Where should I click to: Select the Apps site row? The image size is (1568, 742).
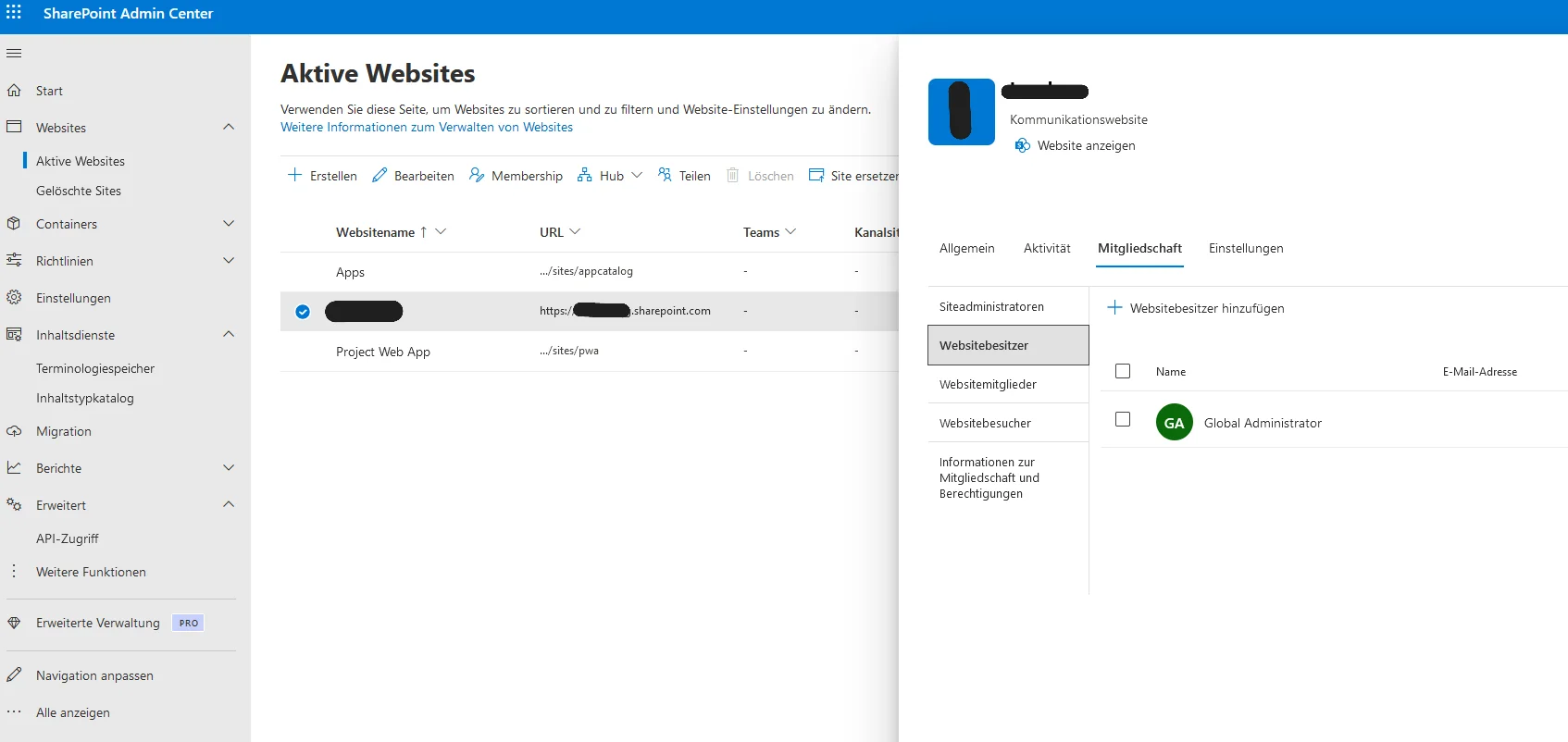click(590, 272)
